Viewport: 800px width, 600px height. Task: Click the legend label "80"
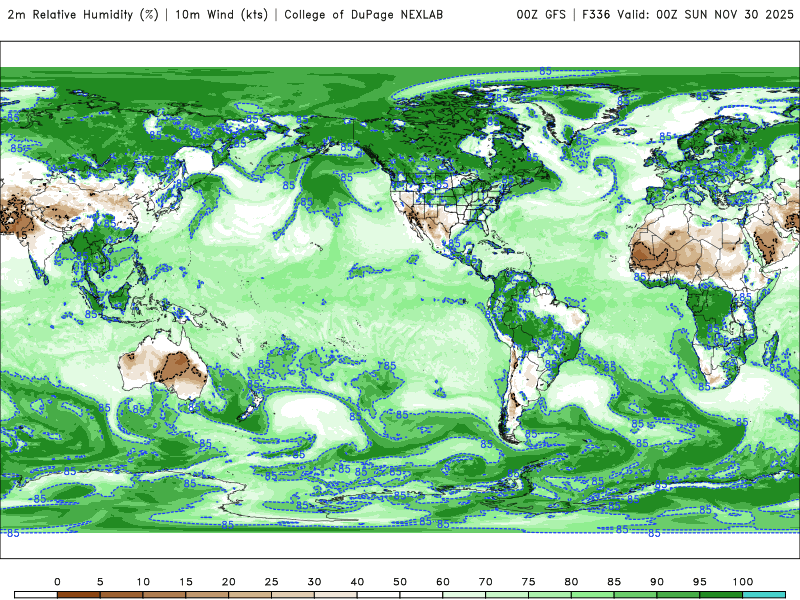coord(571,582)
